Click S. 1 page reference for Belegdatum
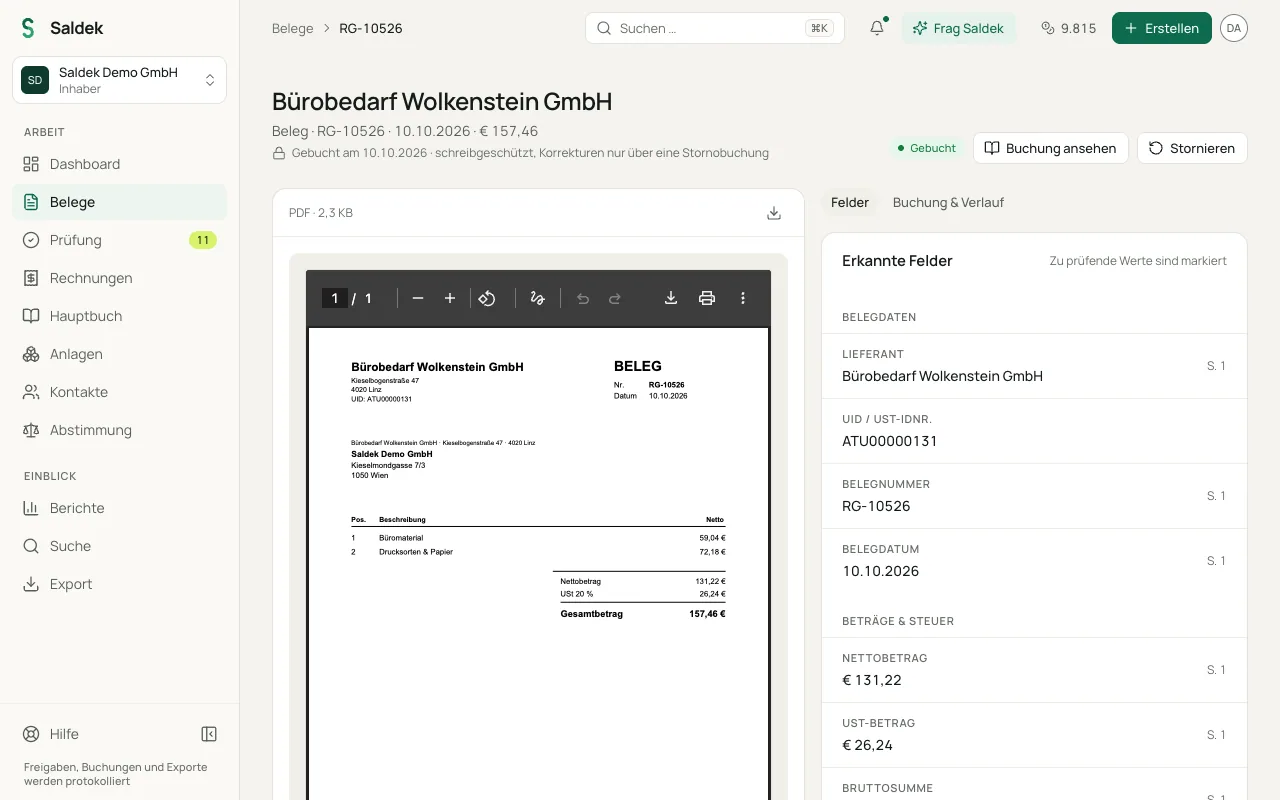 tap(1216, 561)
